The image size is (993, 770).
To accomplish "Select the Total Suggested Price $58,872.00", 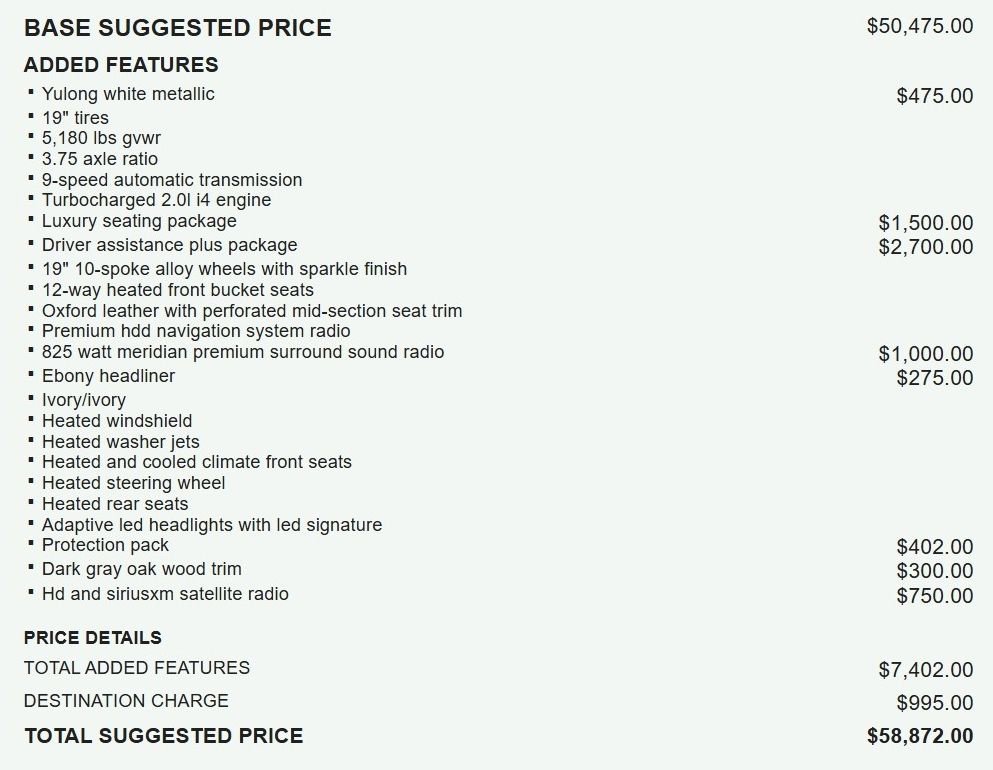I will pyautogui.click(x=920, y=736).
